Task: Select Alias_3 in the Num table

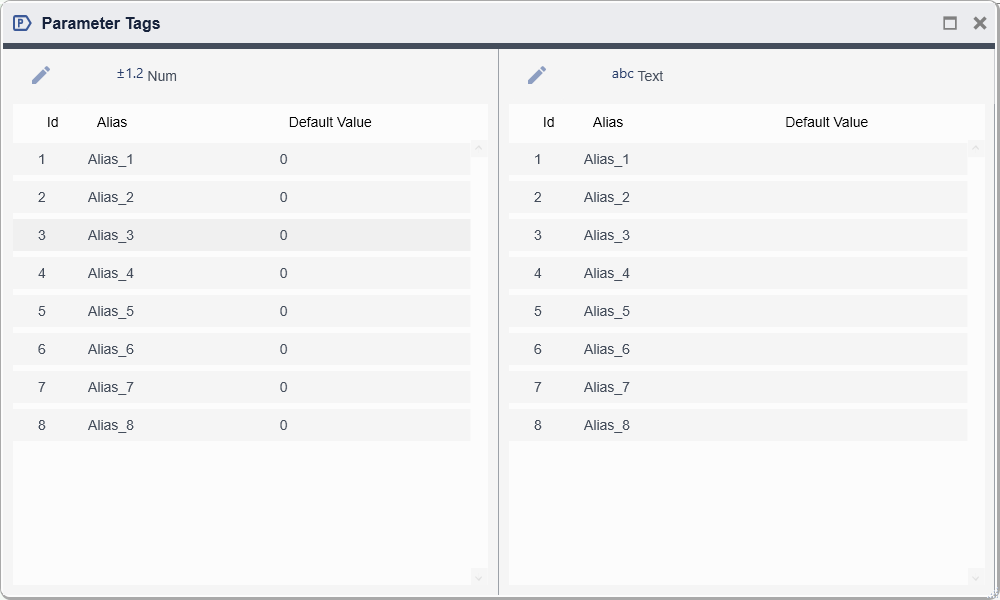Action: [110, 235]
